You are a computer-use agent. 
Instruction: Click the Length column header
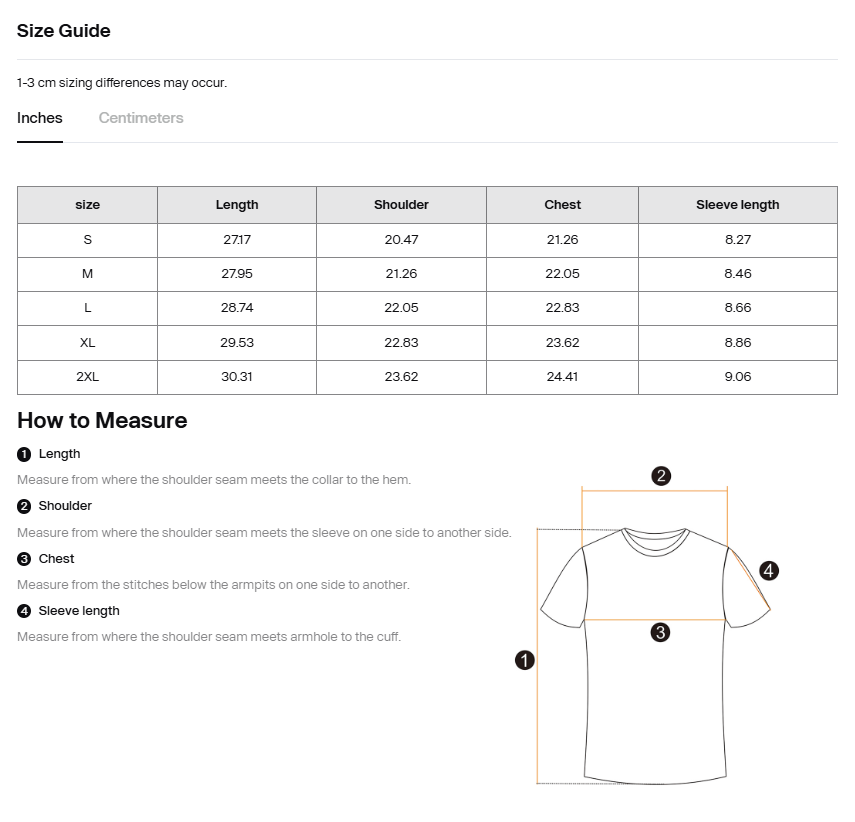(x=236, y=205)
